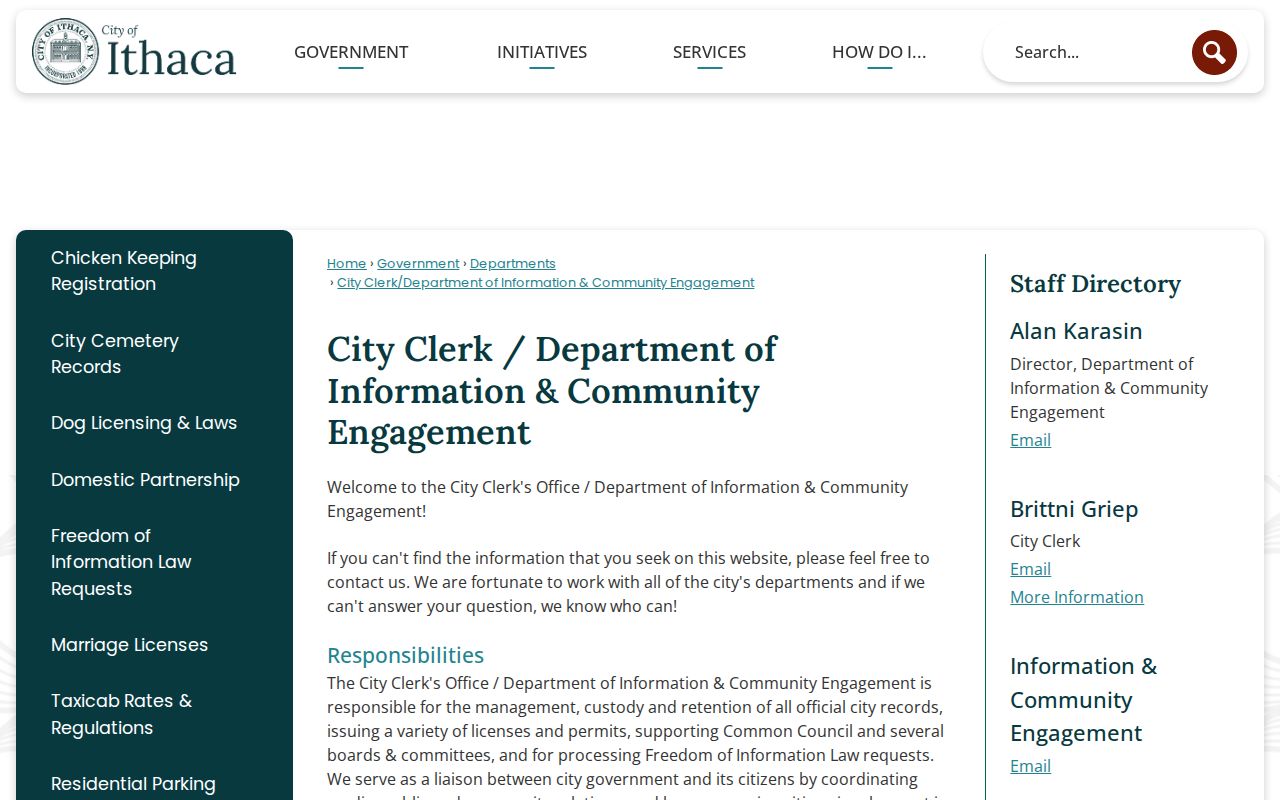The image size is (1280, 800).
Task: Click the name Brittni Griep
Action: tap(1074, 509)
